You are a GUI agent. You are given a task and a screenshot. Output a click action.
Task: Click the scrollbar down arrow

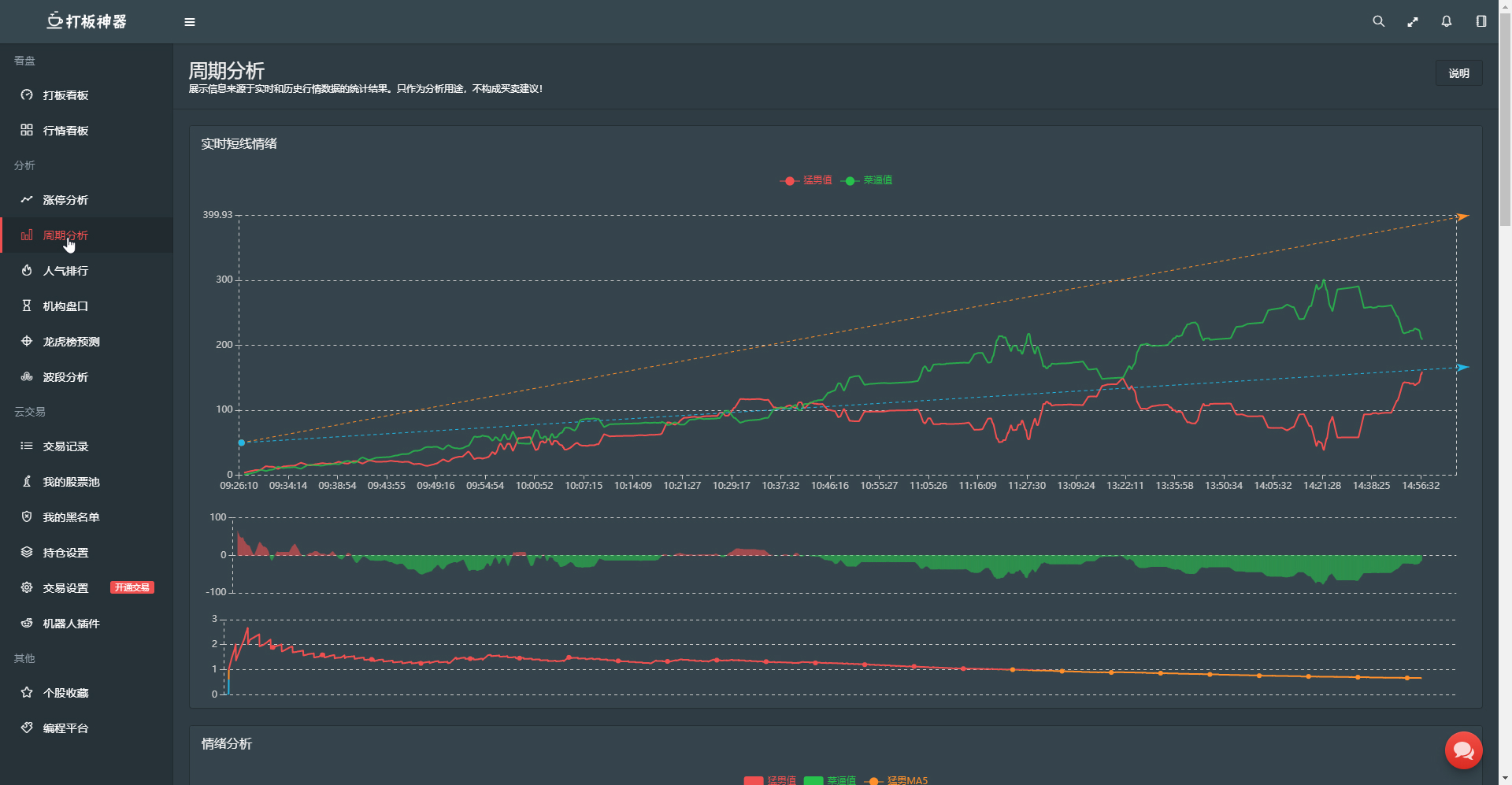tap(1505, 779)
